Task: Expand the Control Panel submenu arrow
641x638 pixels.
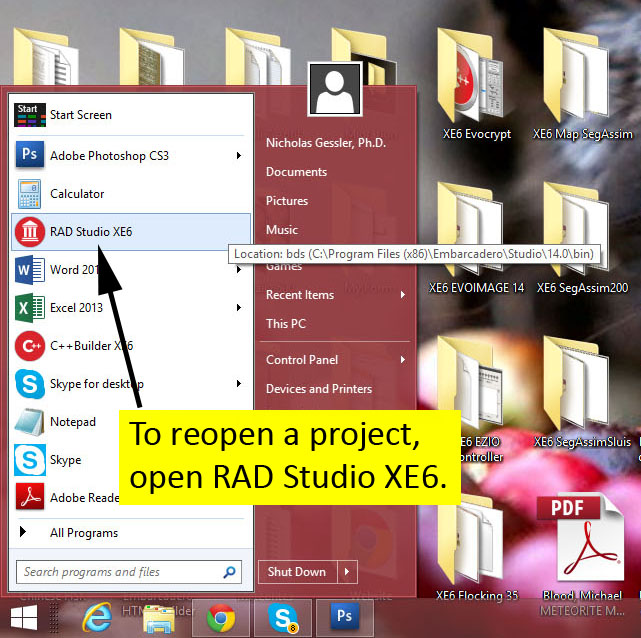Action: 403,360
